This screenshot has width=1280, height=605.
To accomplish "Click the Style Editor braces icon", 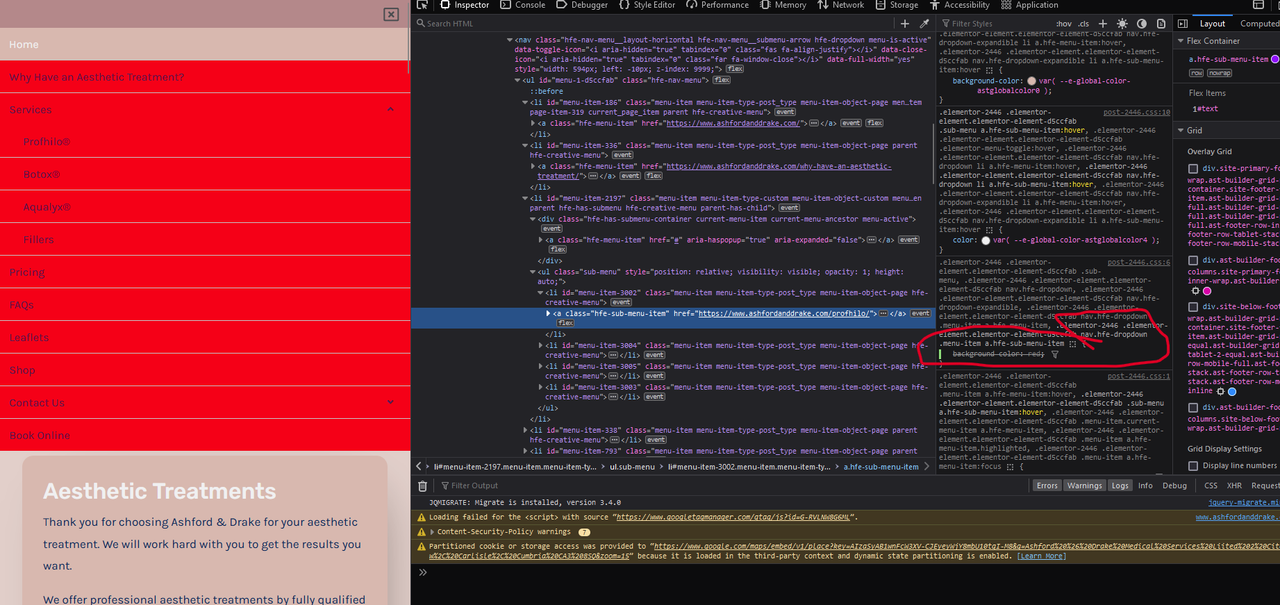I will (625, 5).
